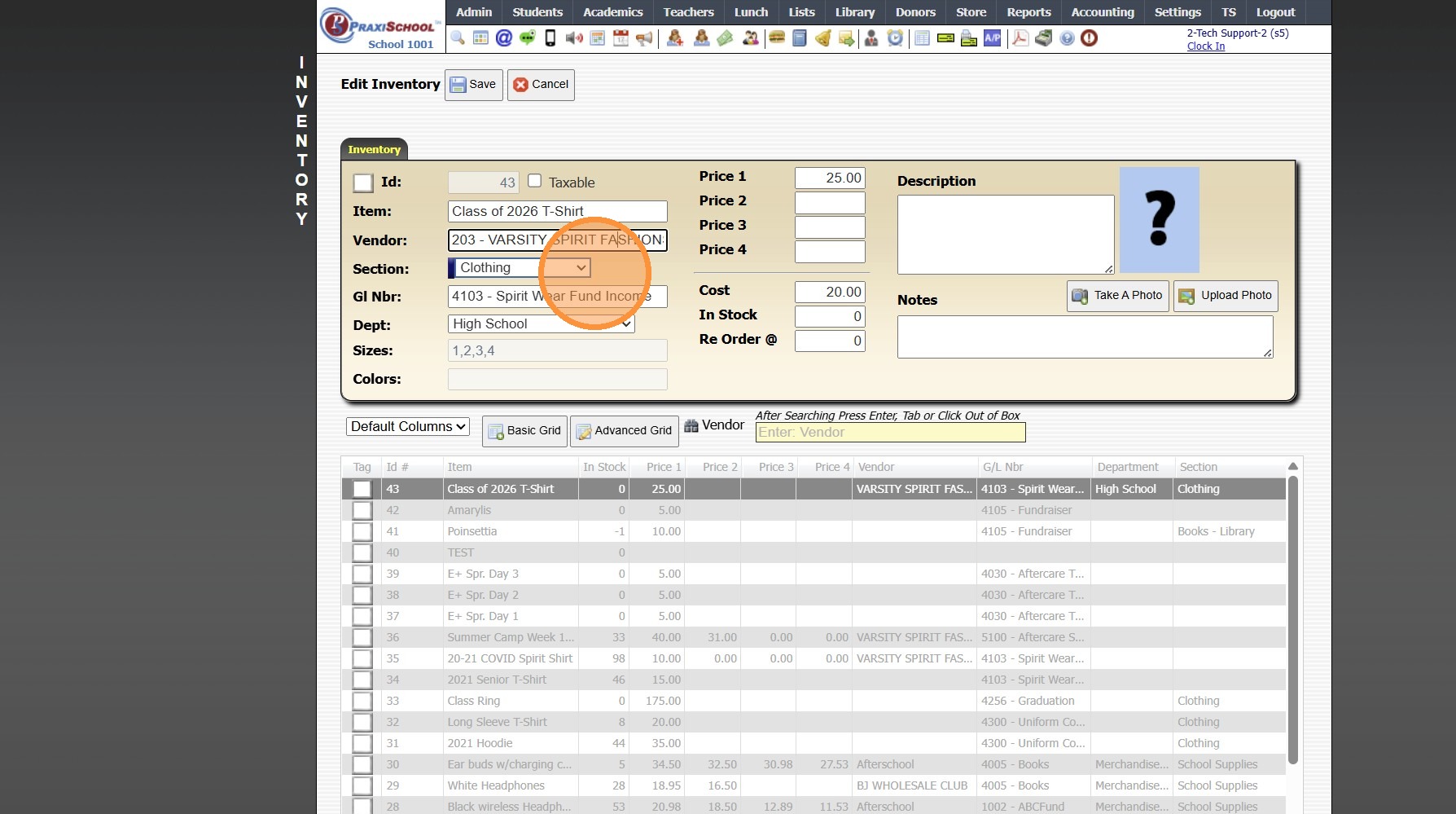The height and width of the screenshot is (814, 1456).
Task: Click the Upload Photo button
Action: click(1226, 296)
